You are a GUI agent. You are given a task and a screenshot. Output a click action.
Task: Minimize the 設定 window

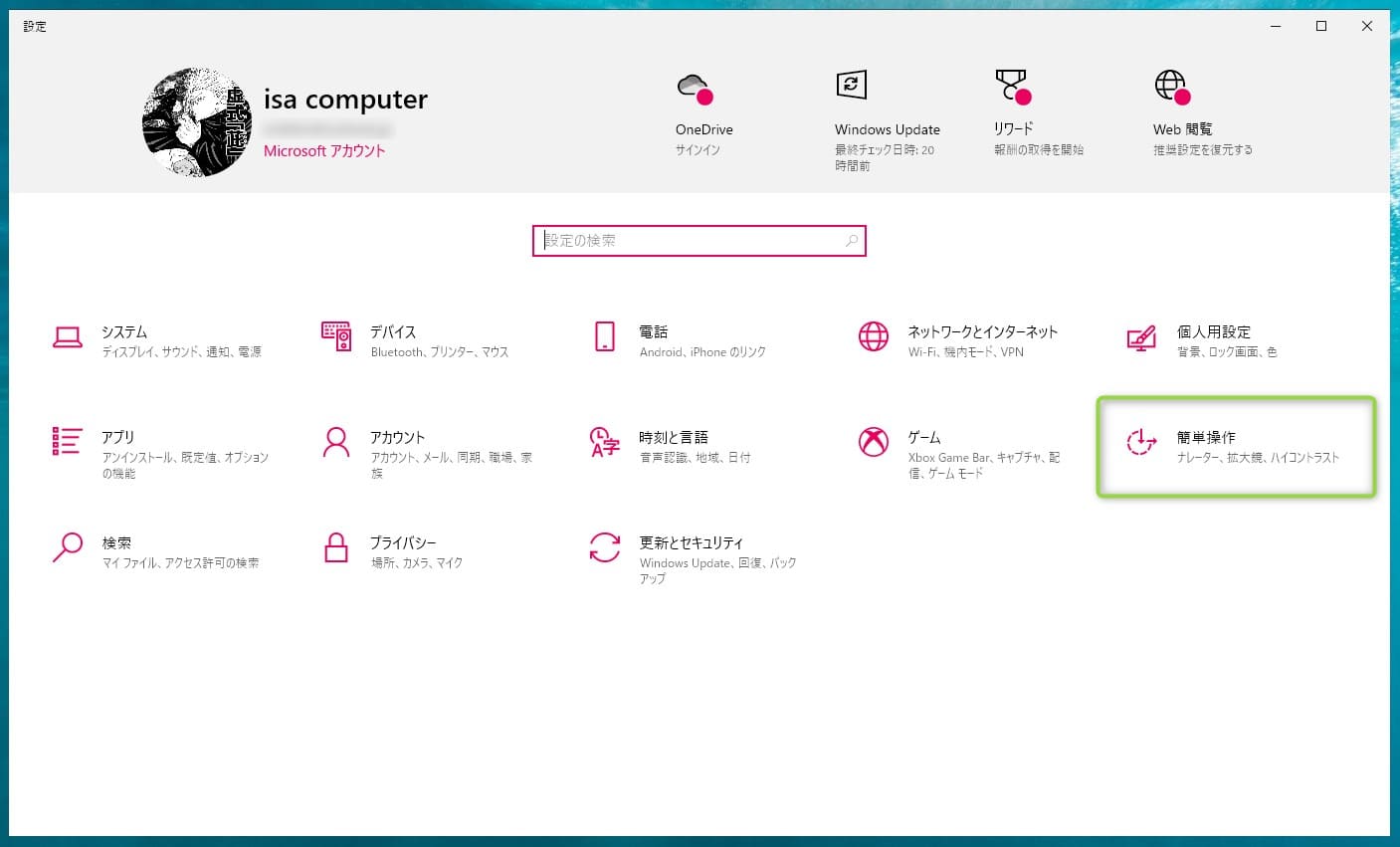click(x=1276, y=26)
